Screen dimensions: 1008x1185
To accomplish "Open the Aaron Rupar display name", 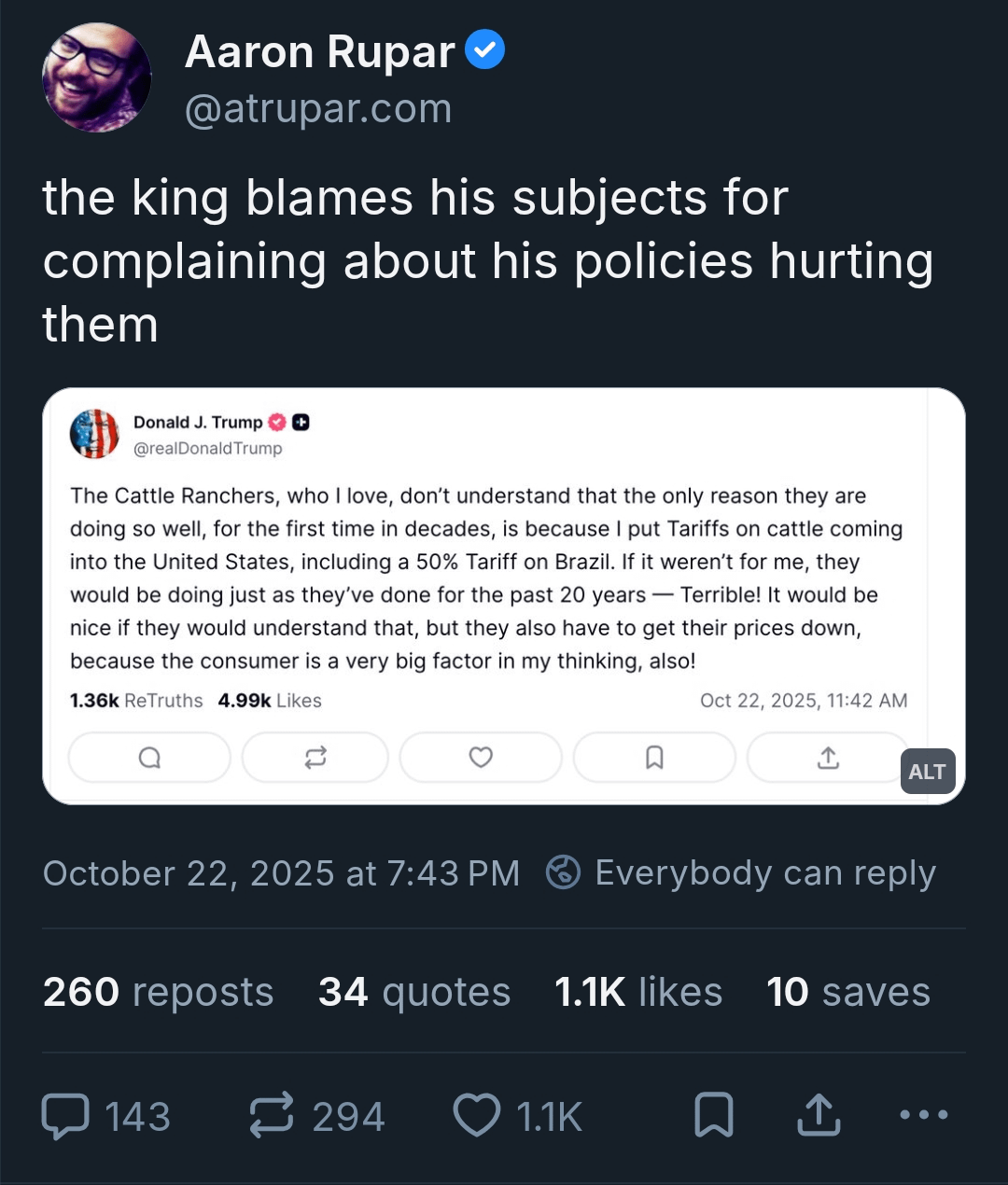I will [320, 51].
